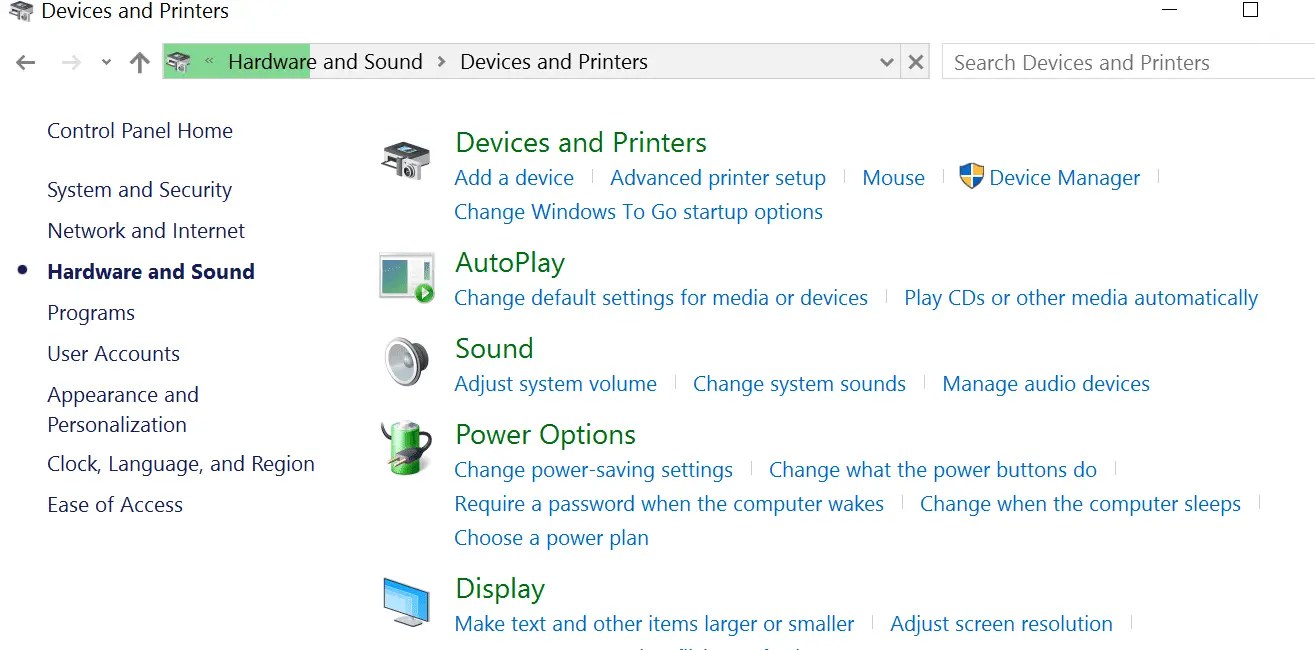Click Adjust system volume
Viewport: 1315px width, 650px height.
(555, 383)
